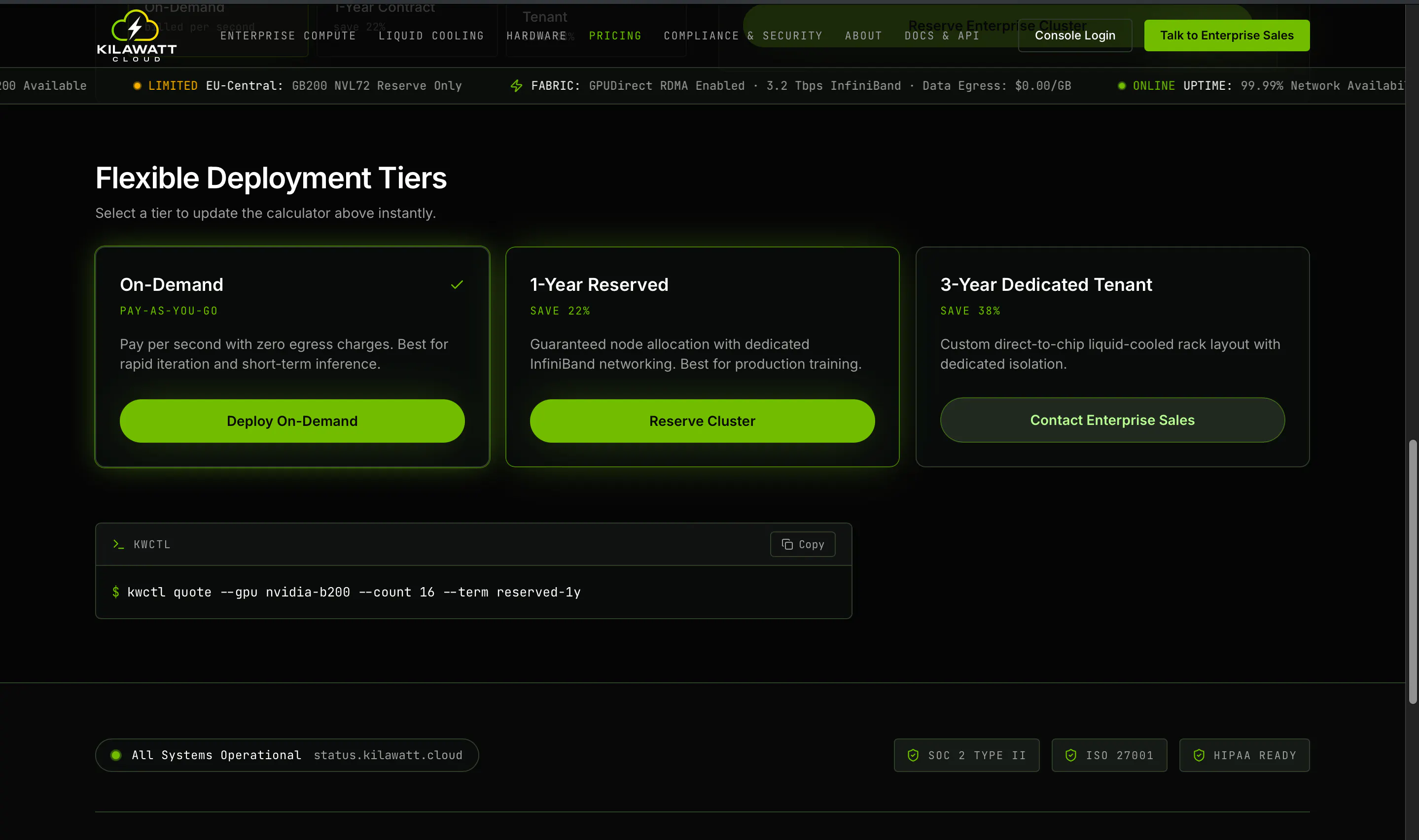The width and height of the screenshot is (1419, 840).
Task: Click the 'UPTIME:' ticker label
Action: [x=1208, y=85]
